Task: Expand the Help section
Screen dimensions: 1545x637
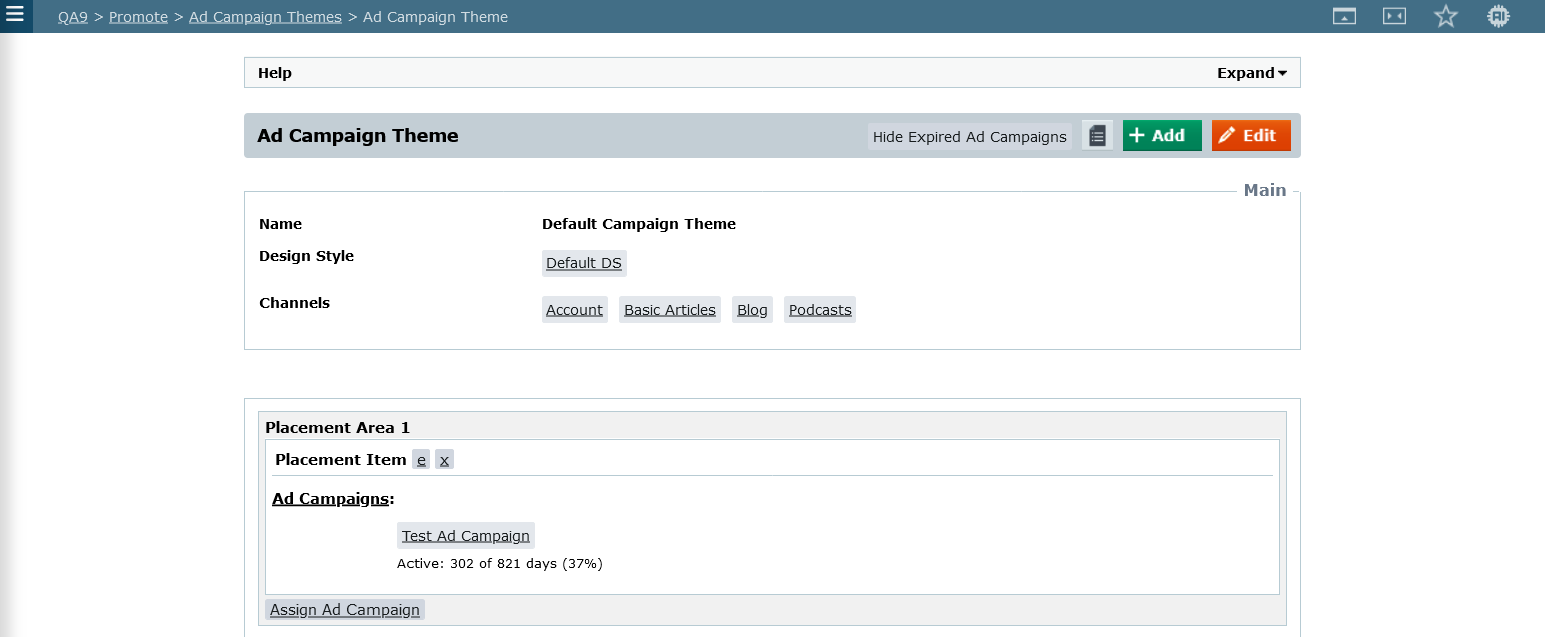Action: pyautogui.click(x=1251, y=73)
